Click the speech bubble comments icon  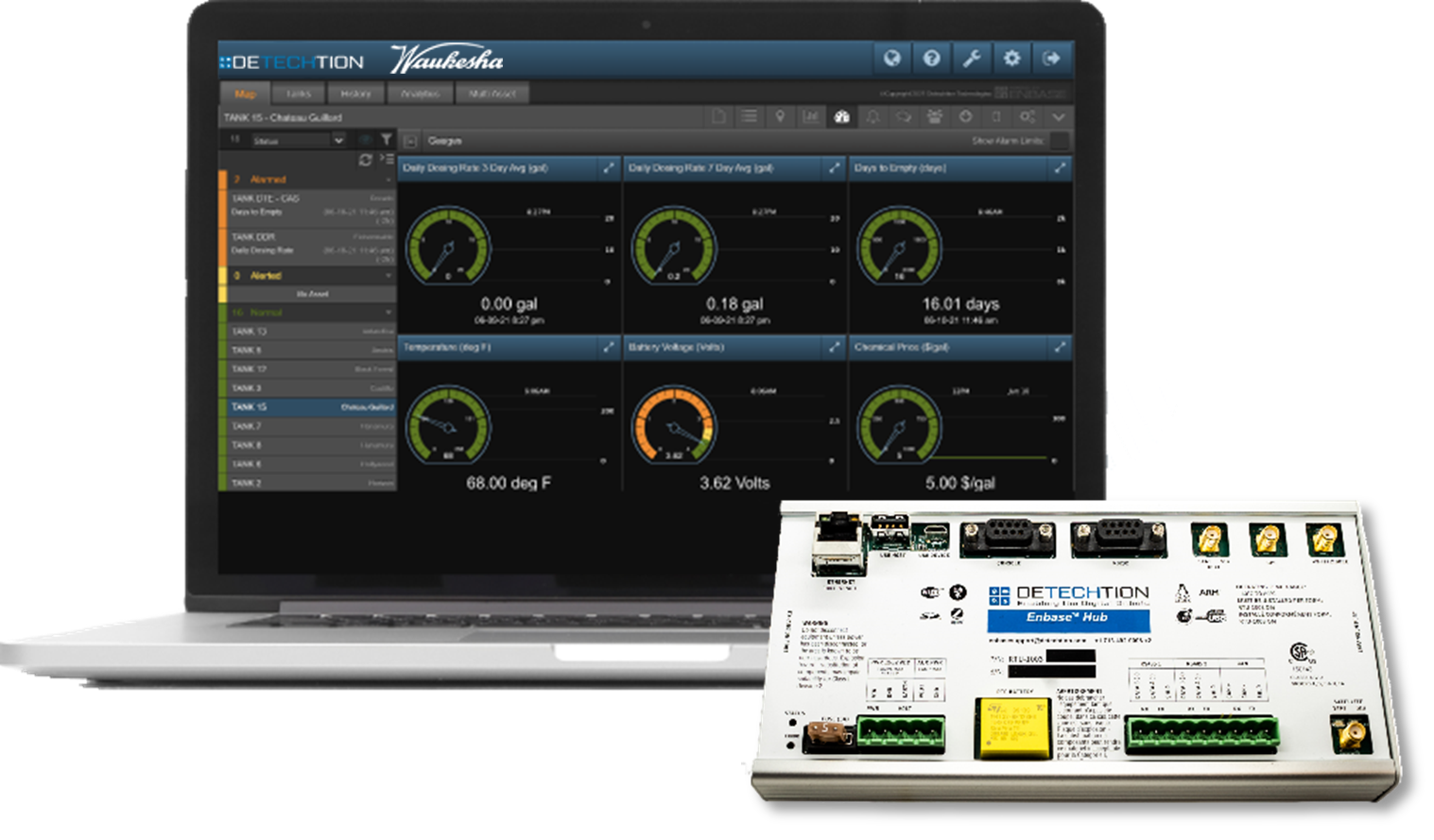(x=904, y=117)
